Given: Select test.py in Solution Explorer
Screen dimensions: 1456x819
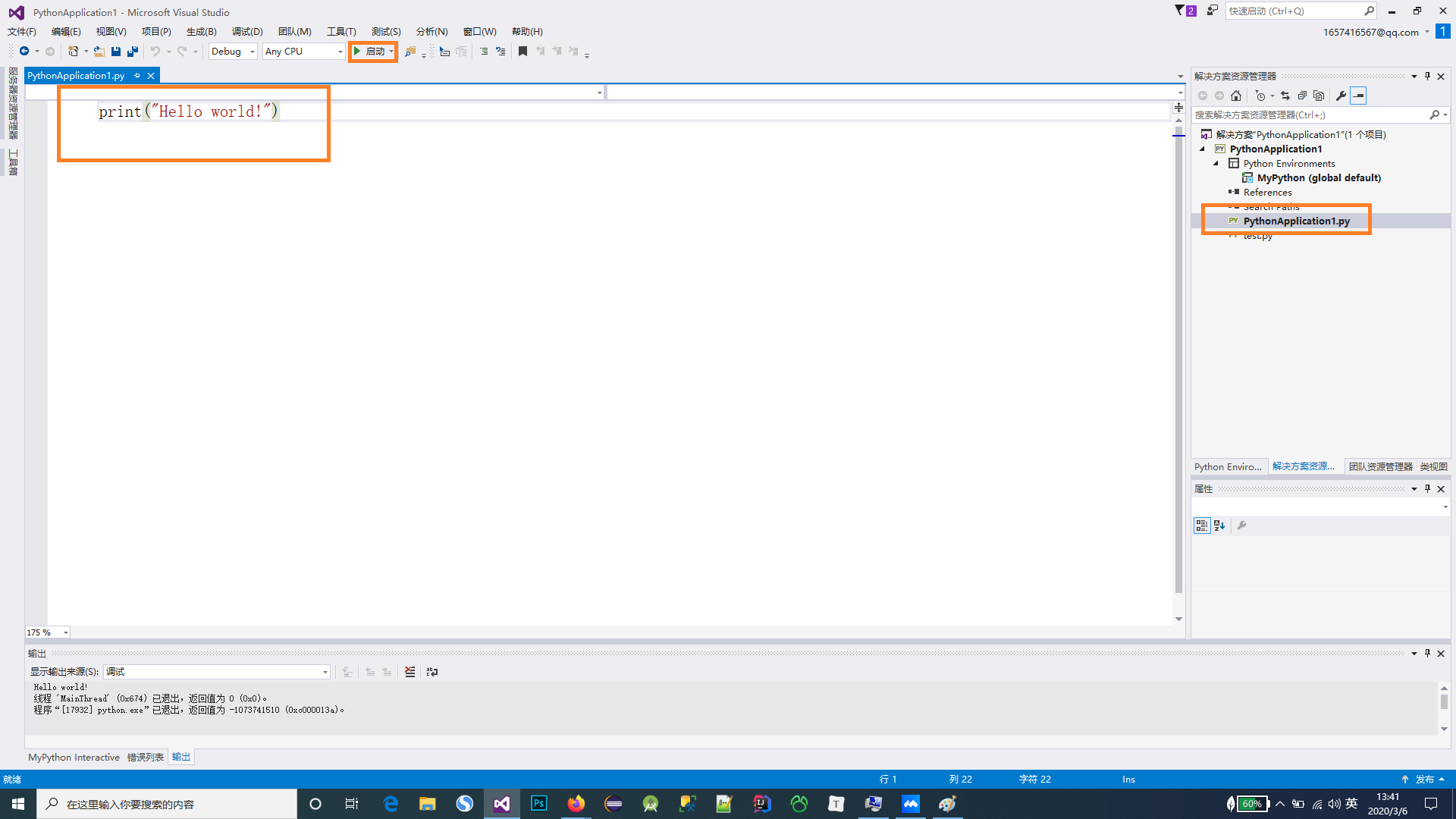Looking at the screenshot, I should pyautogui.click(x=1257, y=236).
